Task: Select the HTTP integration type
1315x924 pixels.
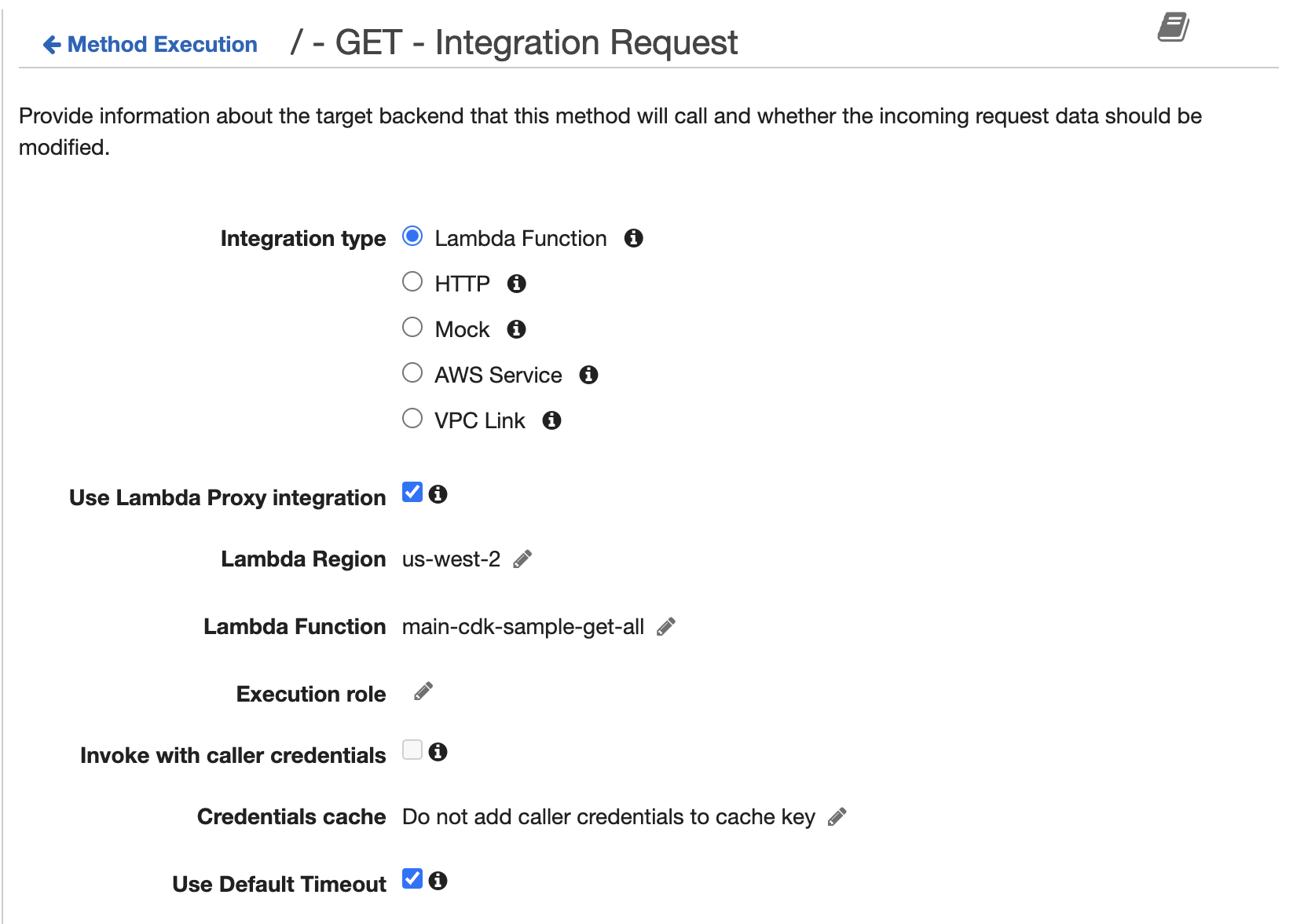Action: [x=412, y=281]
